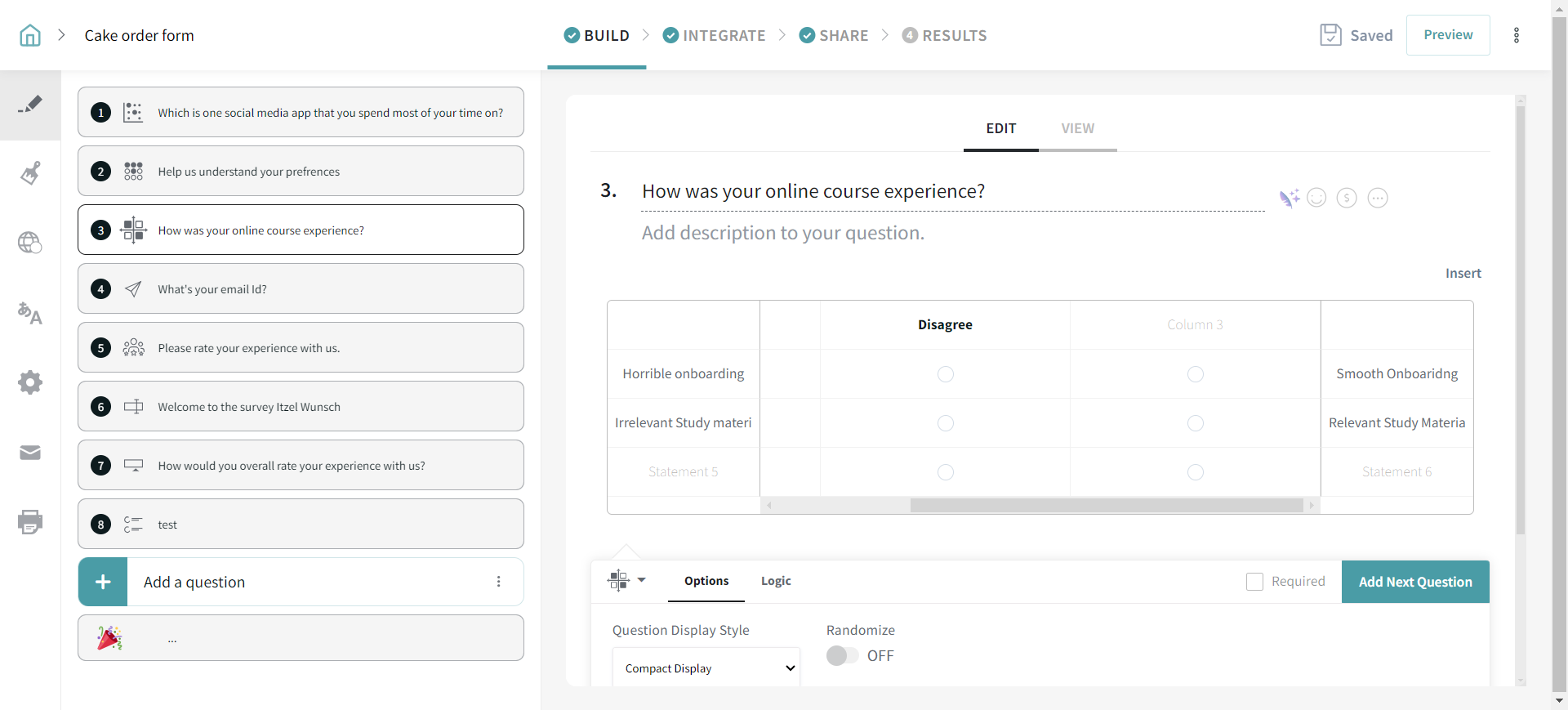Click the home icon in breadcrumb
Screen dimensions: 1568x710
[x=30, y=35]
